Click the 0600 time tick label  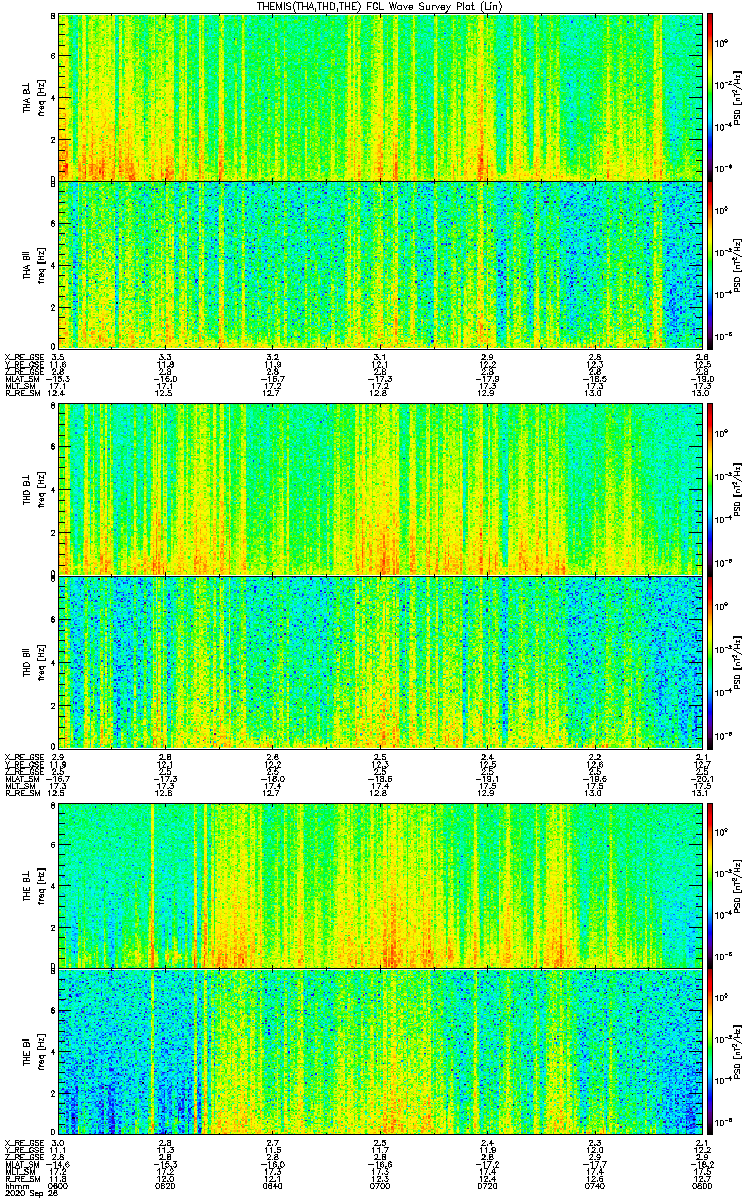pyautogui.click(x=58, y=1185)
